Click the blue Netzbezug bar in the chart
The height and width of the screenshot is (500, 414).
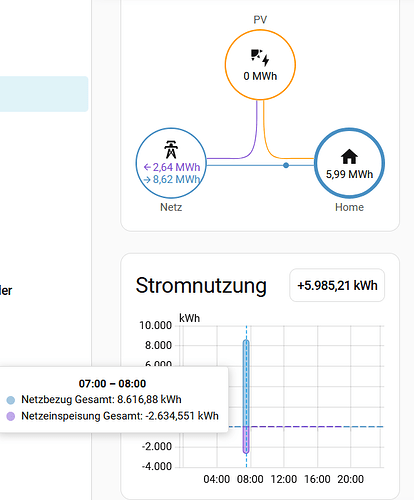pyautogui.click(x=246, y=383)
